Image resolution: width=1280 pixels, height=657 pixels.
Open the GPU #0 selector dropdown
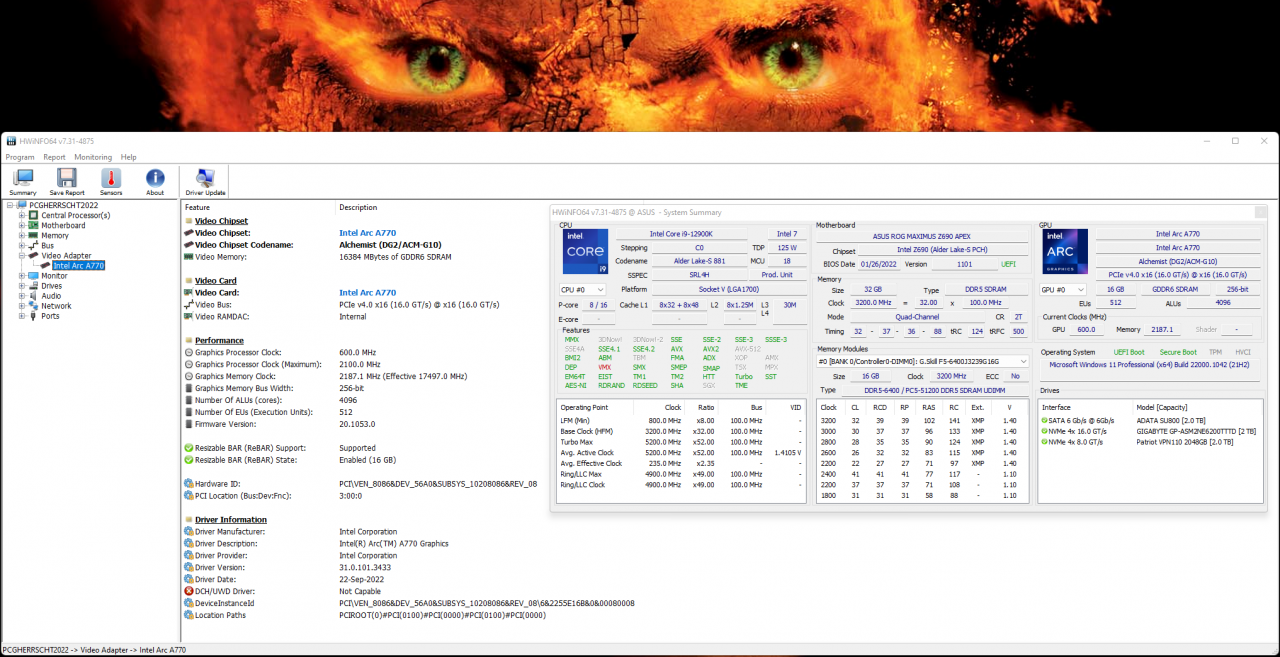1063,290
